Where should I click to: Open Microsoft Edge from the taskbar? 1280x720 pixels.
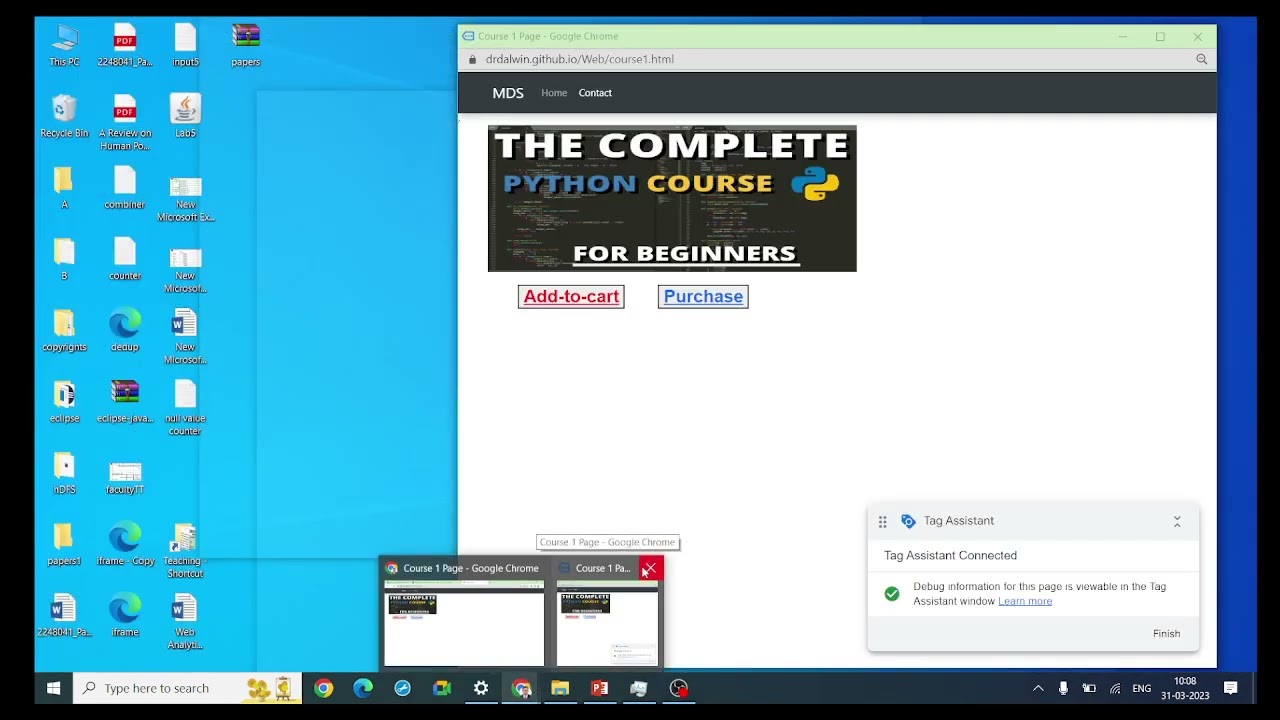(x=363, y=688)
